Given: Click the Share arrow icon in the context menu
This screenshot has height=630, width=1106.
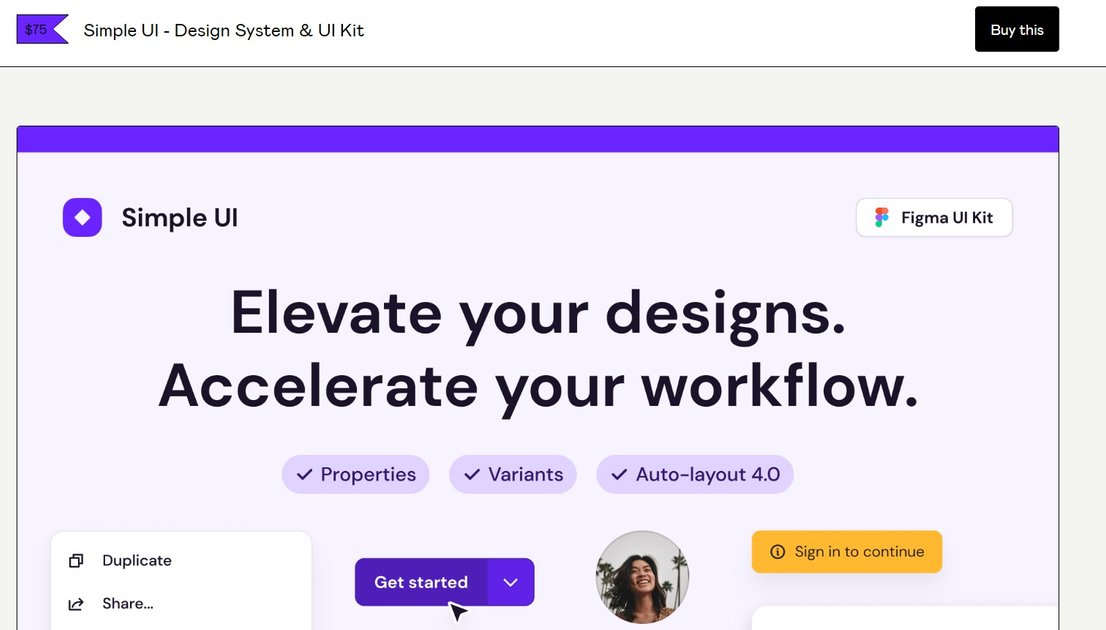Looking at the screenshot, I should pos(77,603).
